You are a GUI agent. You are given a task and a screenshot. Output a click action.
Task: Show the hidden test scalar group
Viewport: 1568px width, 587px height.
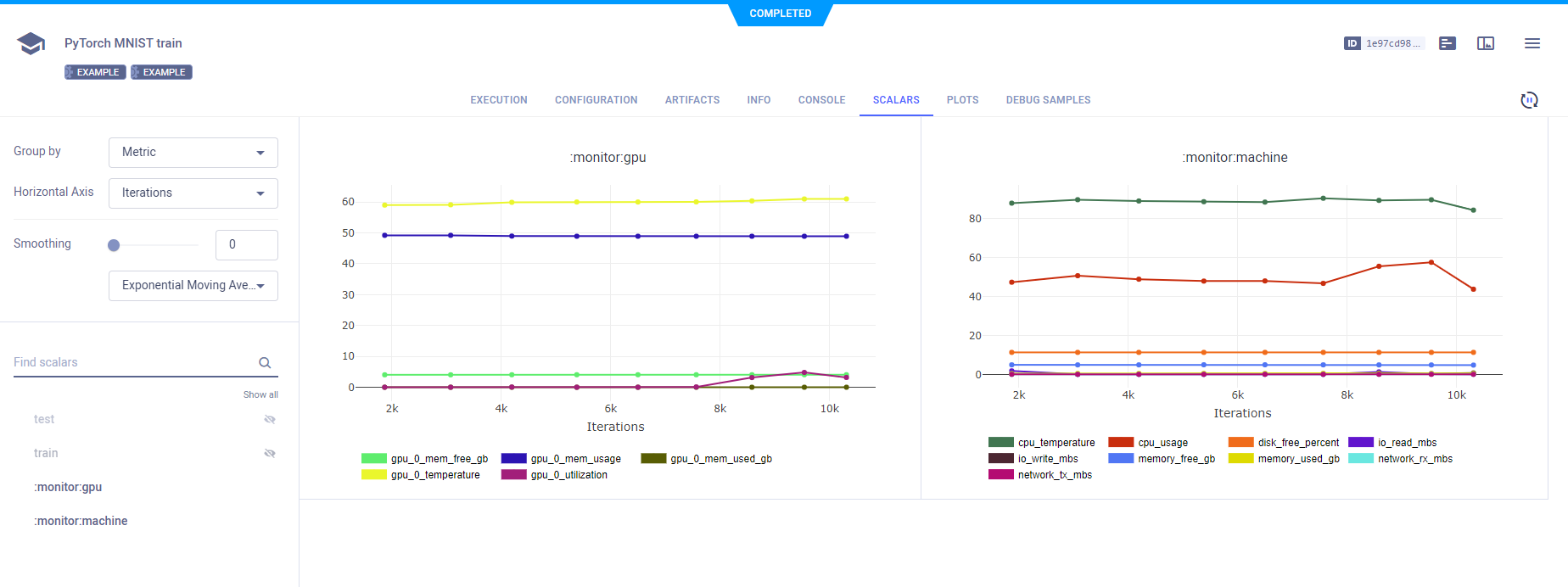pyautogui.click(x=270, y=419)
